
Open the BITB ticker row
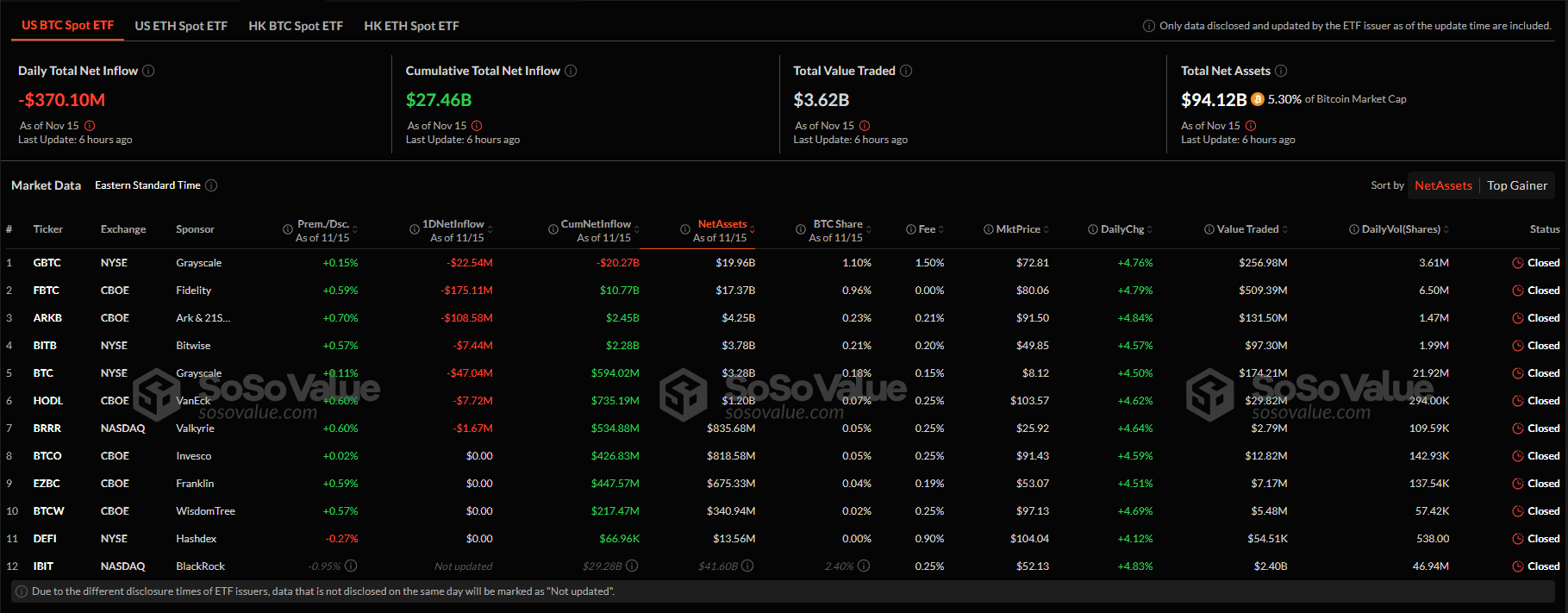(784, 346)
